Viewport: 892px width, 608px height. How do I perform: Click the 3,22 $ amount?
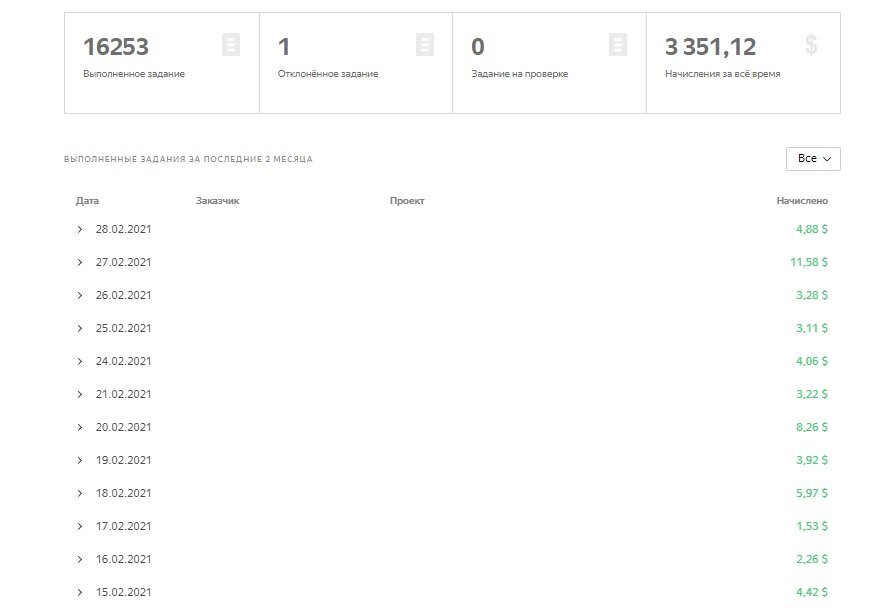pos(812,394)
